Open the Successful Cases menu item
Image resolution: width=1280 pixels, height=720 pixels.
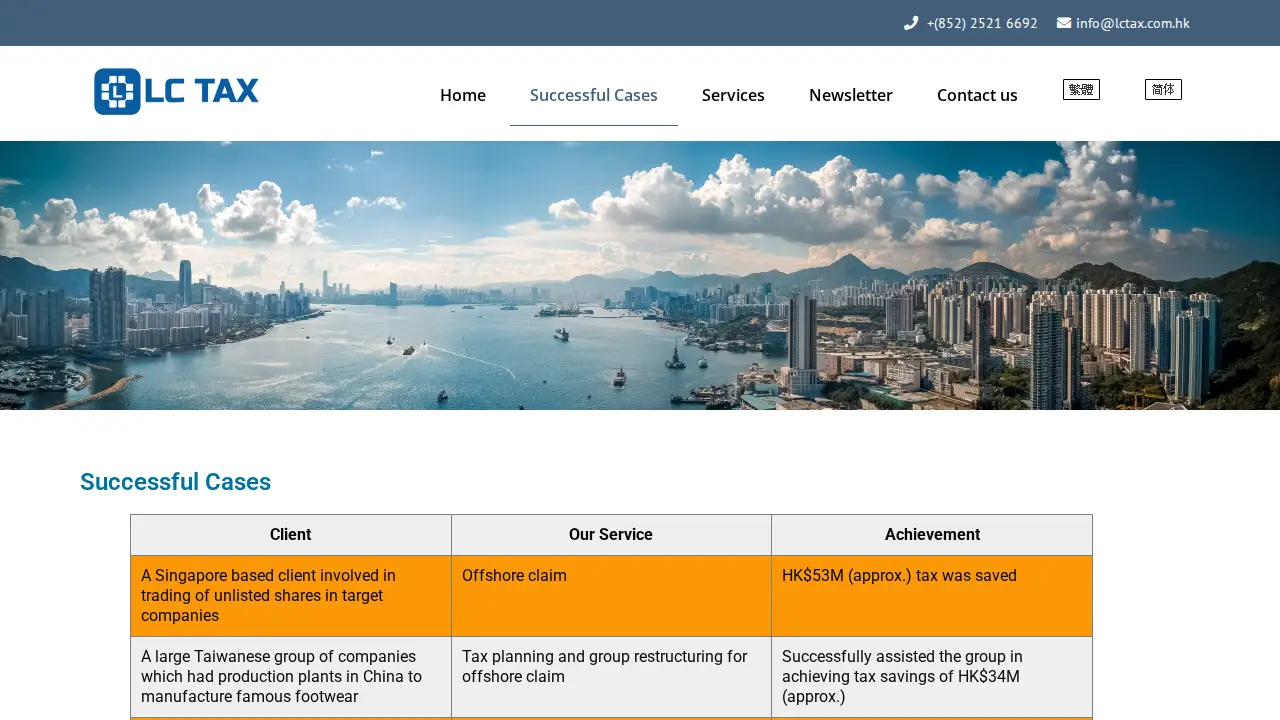(x=594, y=95)
